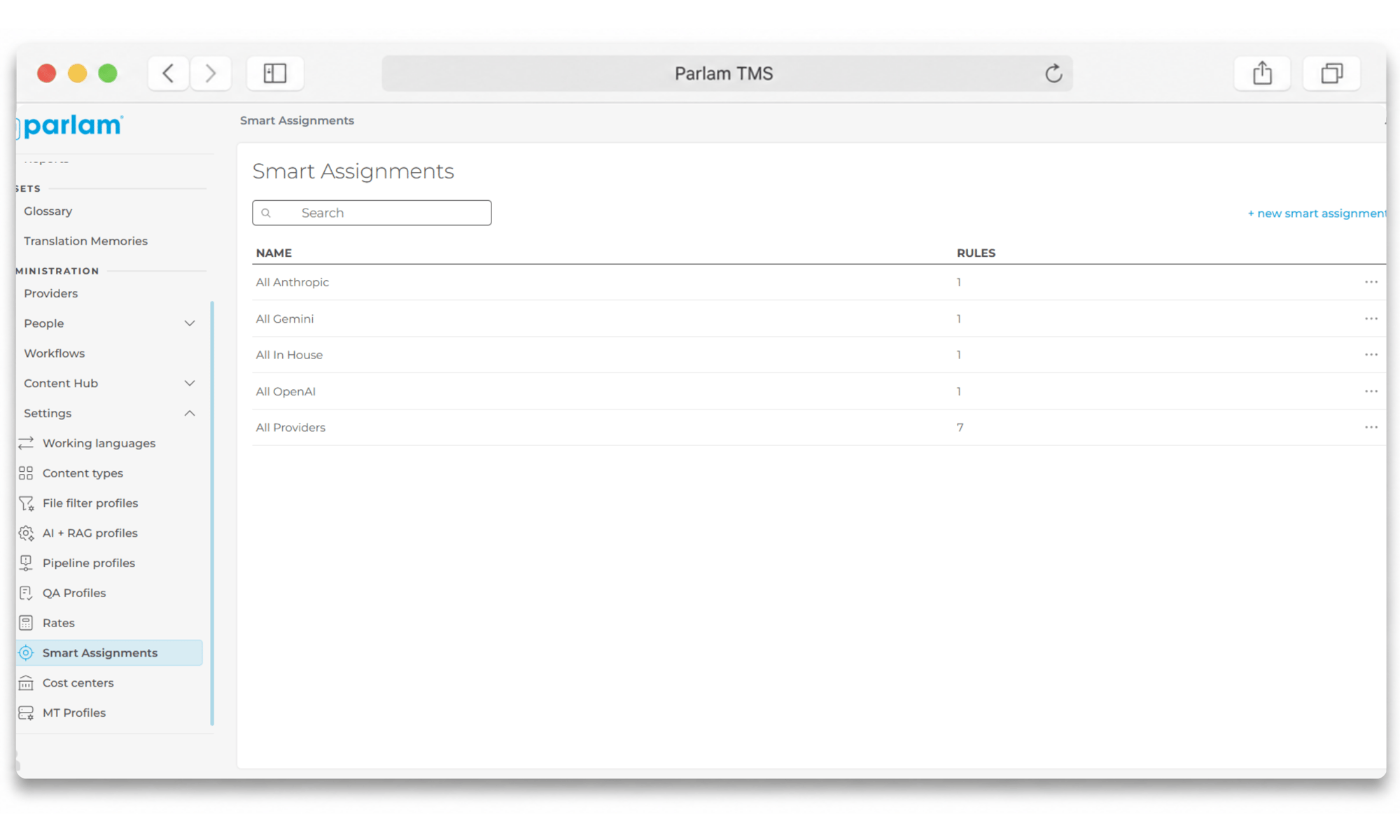Viewport: 1400px width, 840px height.
Task: Toggle the browser sidebar panel icon
Action: click(x=275, y=73)
